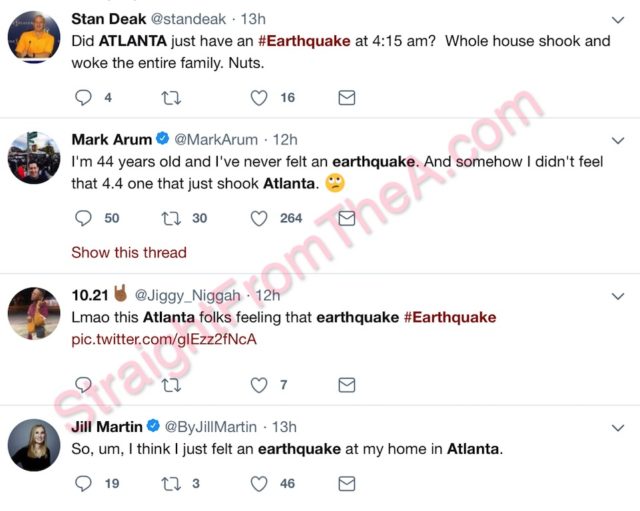Reply to Mark Arum's tweet
The width and height of the screenshot is (640, 511).
point(84,218)
